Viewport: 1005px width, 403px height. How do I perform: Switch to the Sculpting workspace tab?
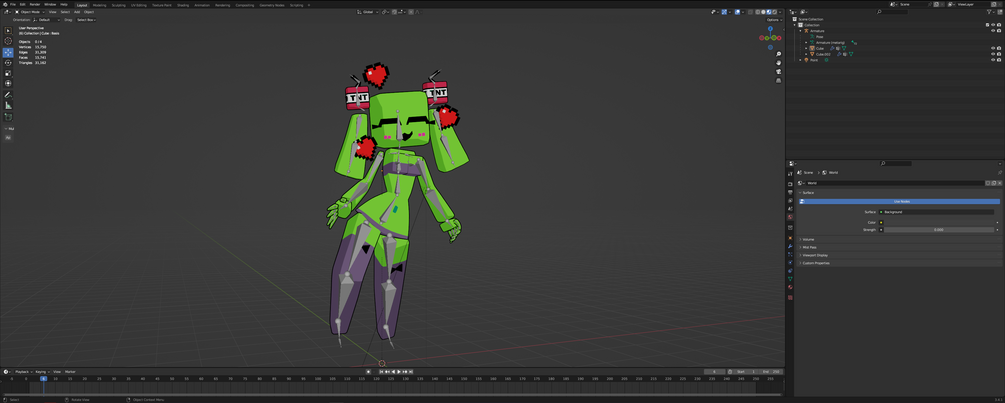[119, 5]
